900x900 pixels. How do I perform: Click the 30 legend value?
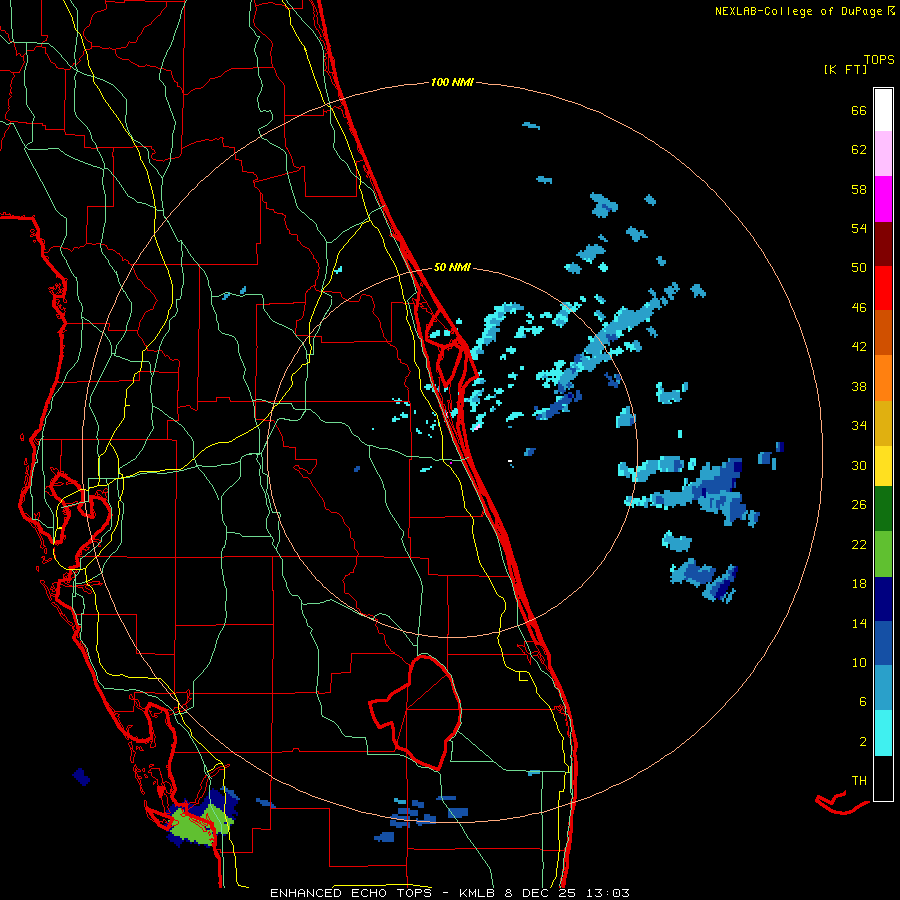tap(859, 465)
